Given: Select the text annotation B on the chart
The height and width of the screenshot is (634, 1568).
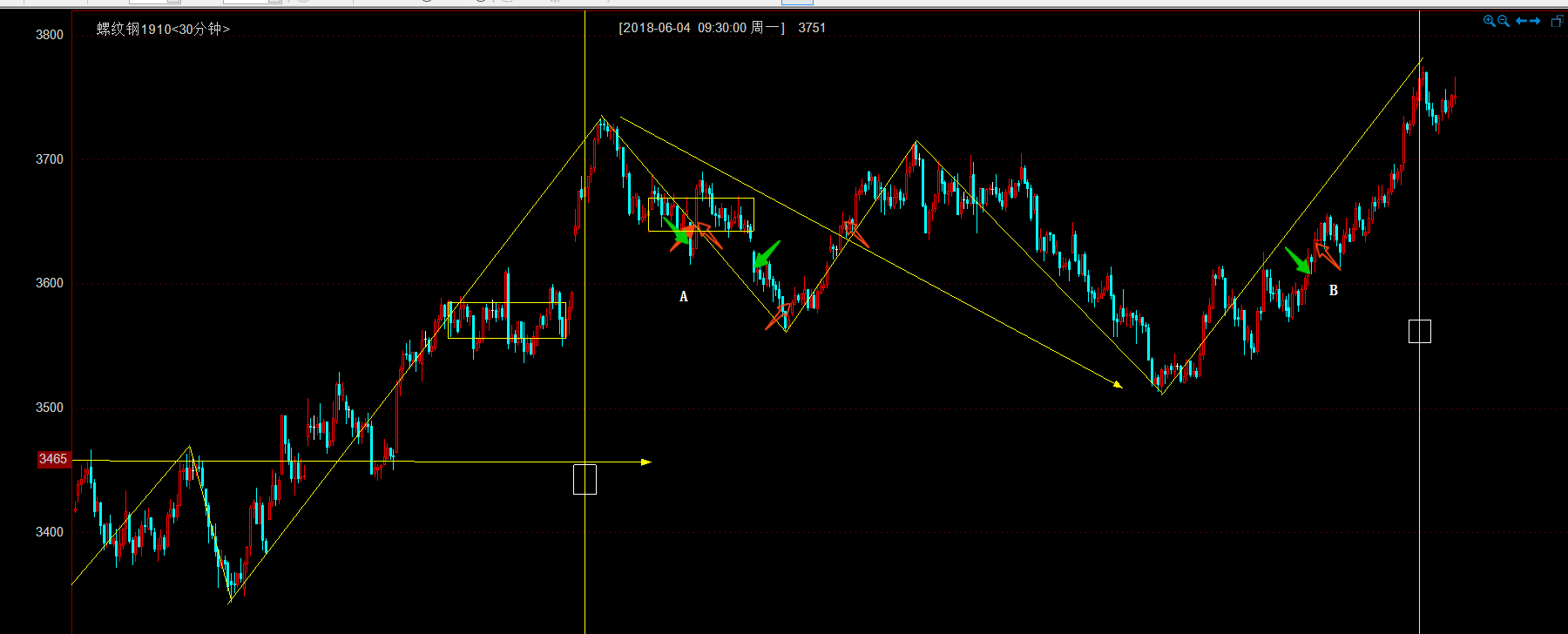Looking at the screenshot, I should click(x=1334, y=291).
